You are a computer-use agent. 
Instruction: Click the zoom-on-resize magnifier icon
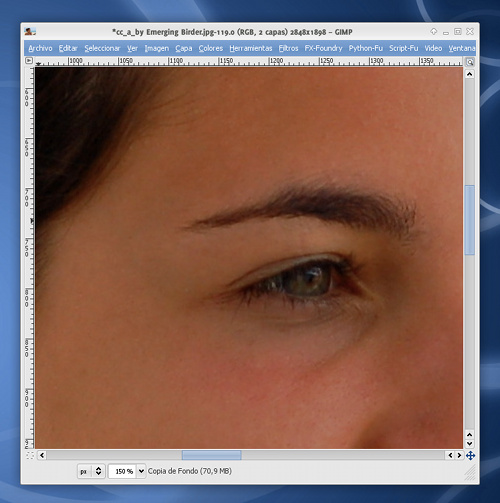[x=470, y=62]
